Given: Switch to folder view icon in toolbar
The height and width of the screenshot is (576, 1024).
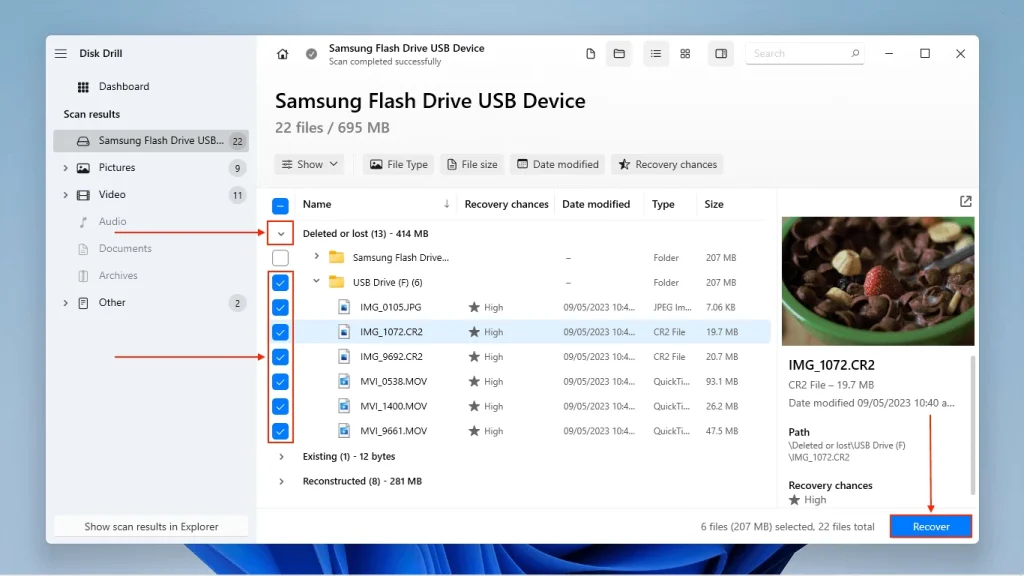Looking at the screenshot, I should pyautogui.click(x=619, y=54).
